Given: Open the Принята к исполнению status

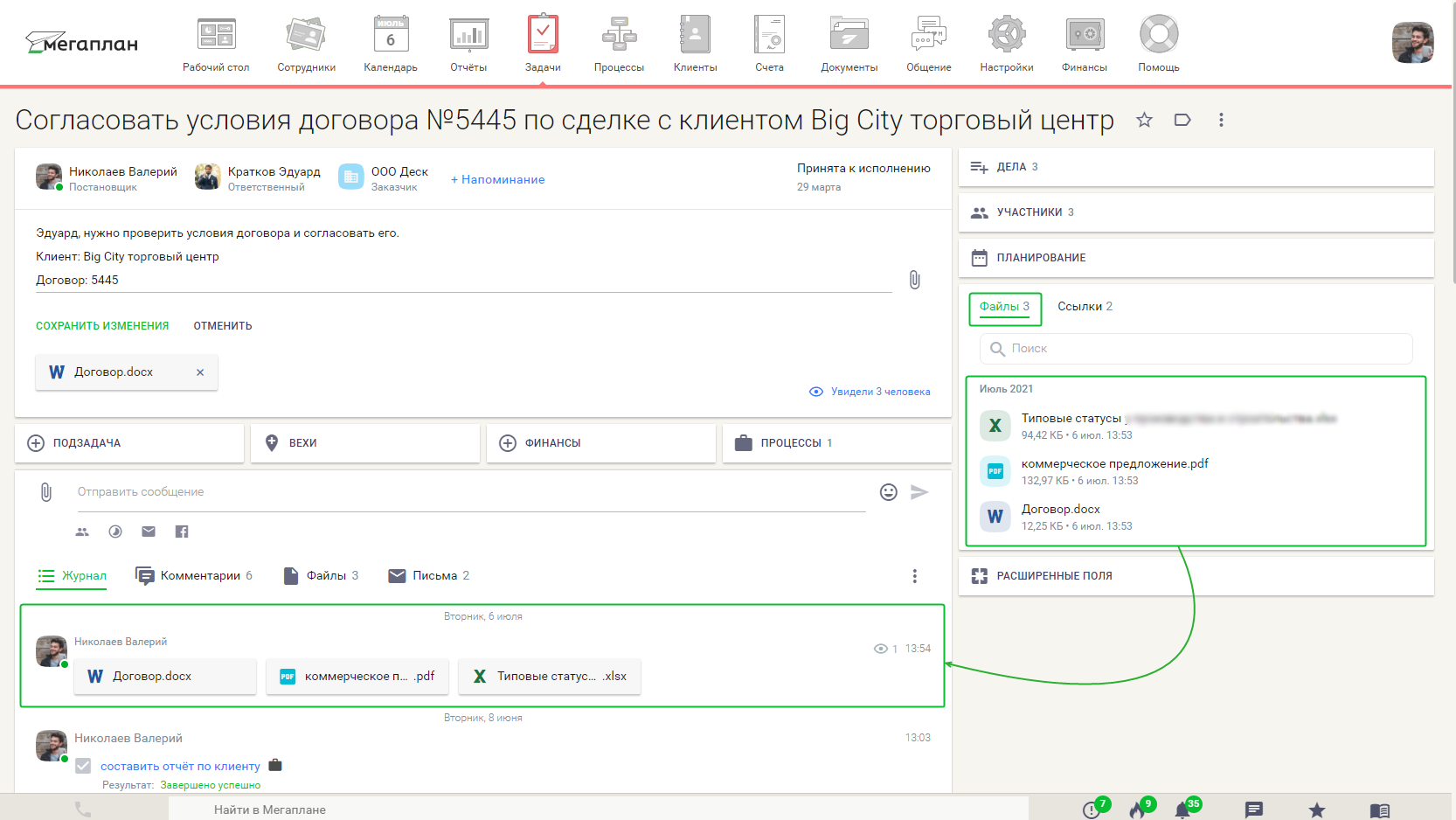Looking at the screenshot, I should (x=863, y=168).
